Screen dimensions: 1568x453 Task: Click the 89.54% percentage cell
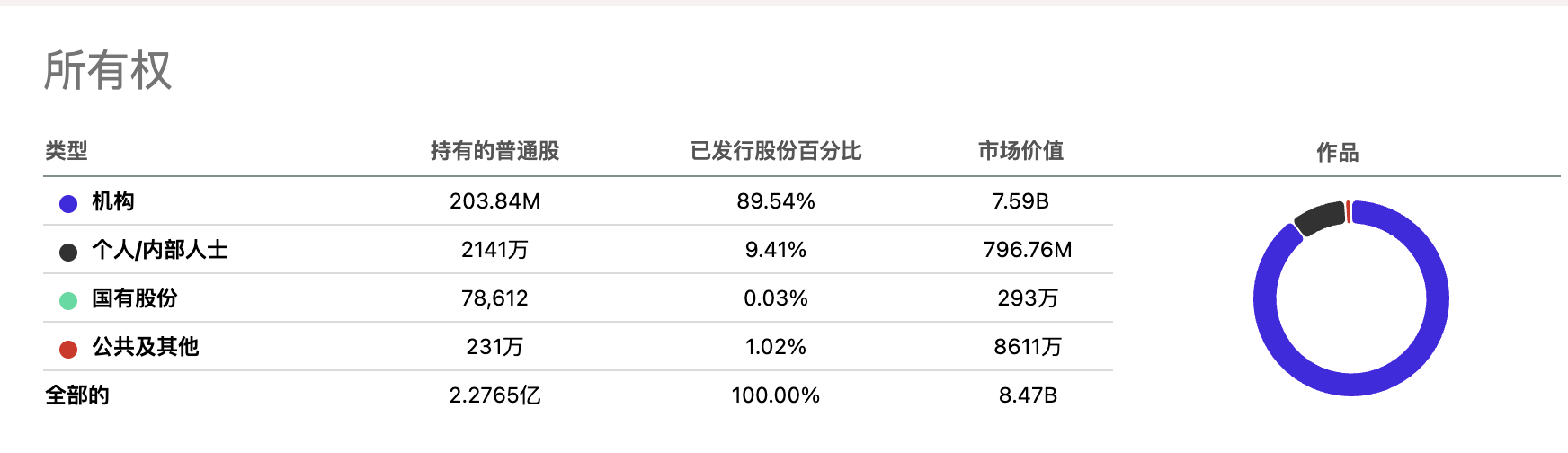776,201
